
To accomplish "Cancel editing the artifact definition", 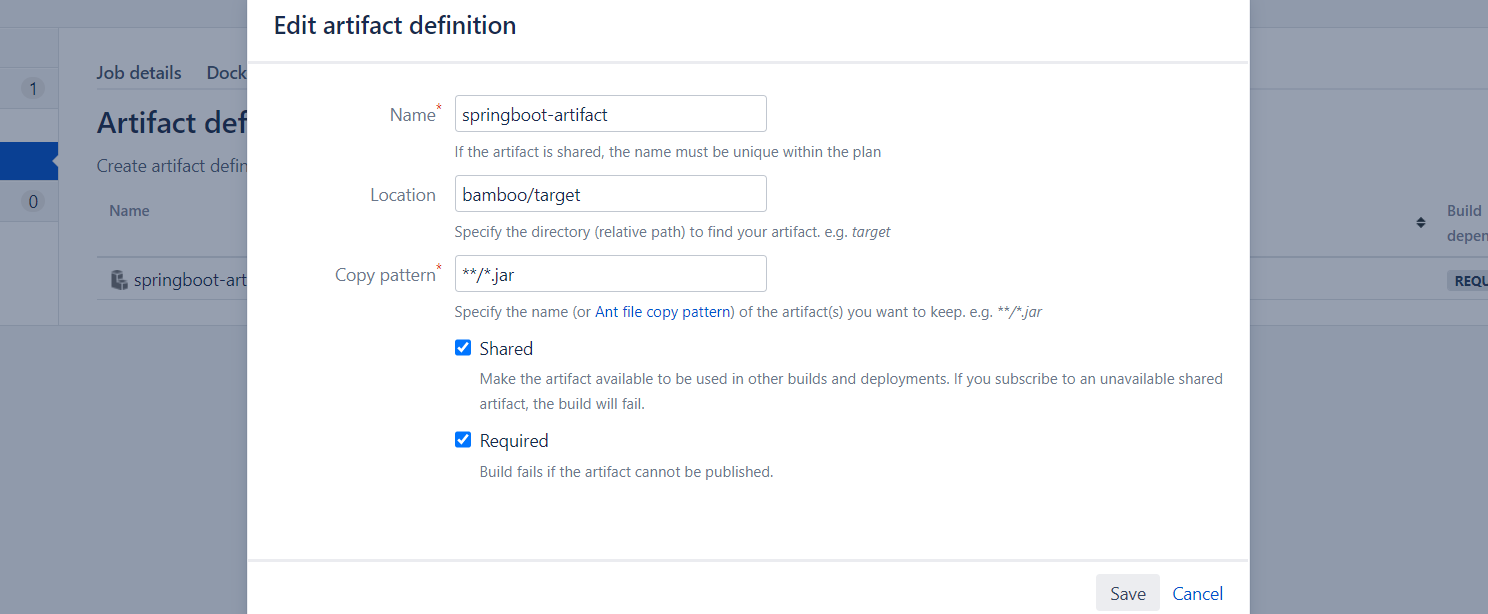I will 1197,593.
